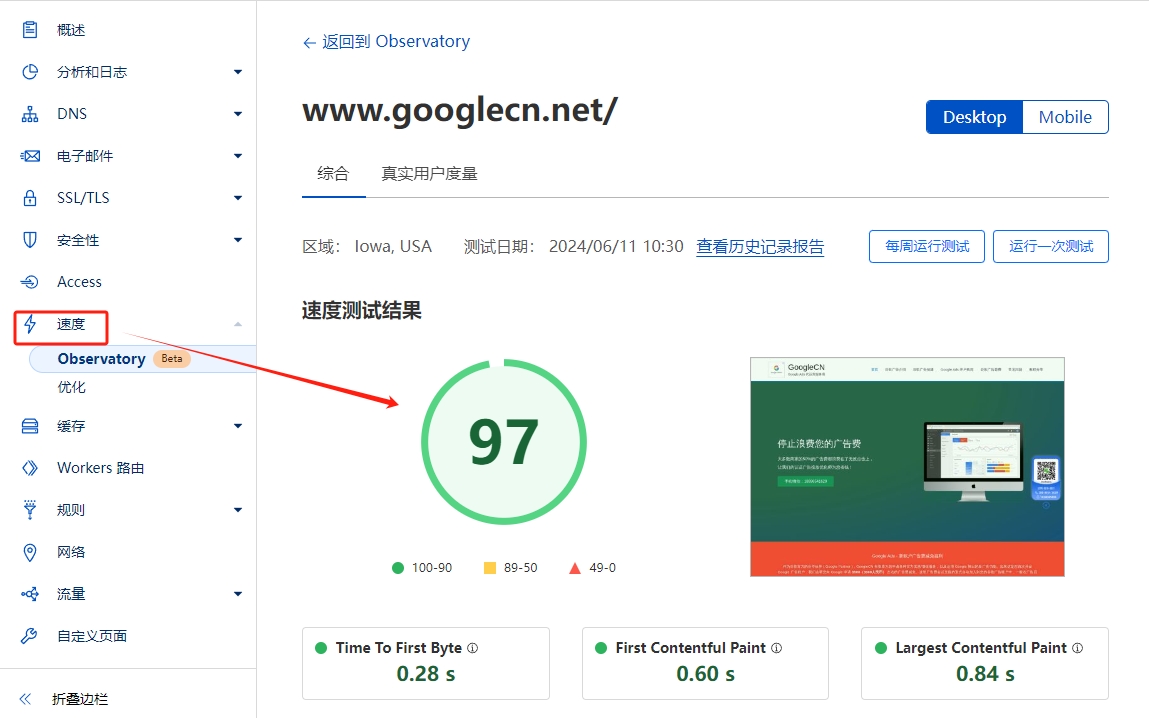1149x718 pixels.
Task: Switch to Desktop view
Action: [974, 117]
